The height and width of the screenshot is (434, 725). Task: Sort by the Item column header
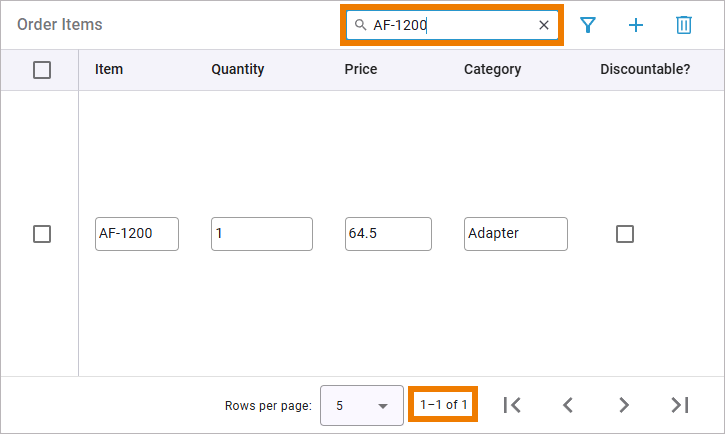[109, 70]
